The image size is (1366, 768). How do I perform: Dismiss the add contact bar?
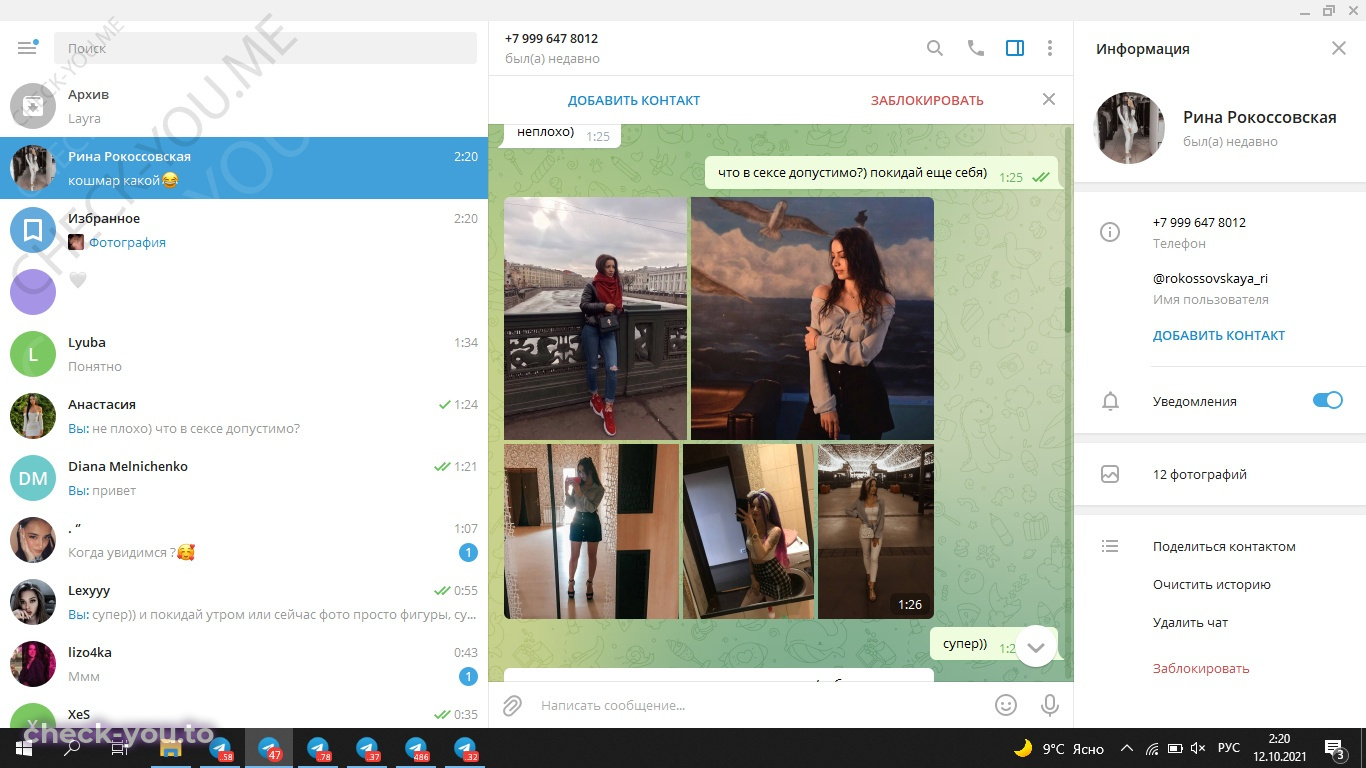(1049, 99)
